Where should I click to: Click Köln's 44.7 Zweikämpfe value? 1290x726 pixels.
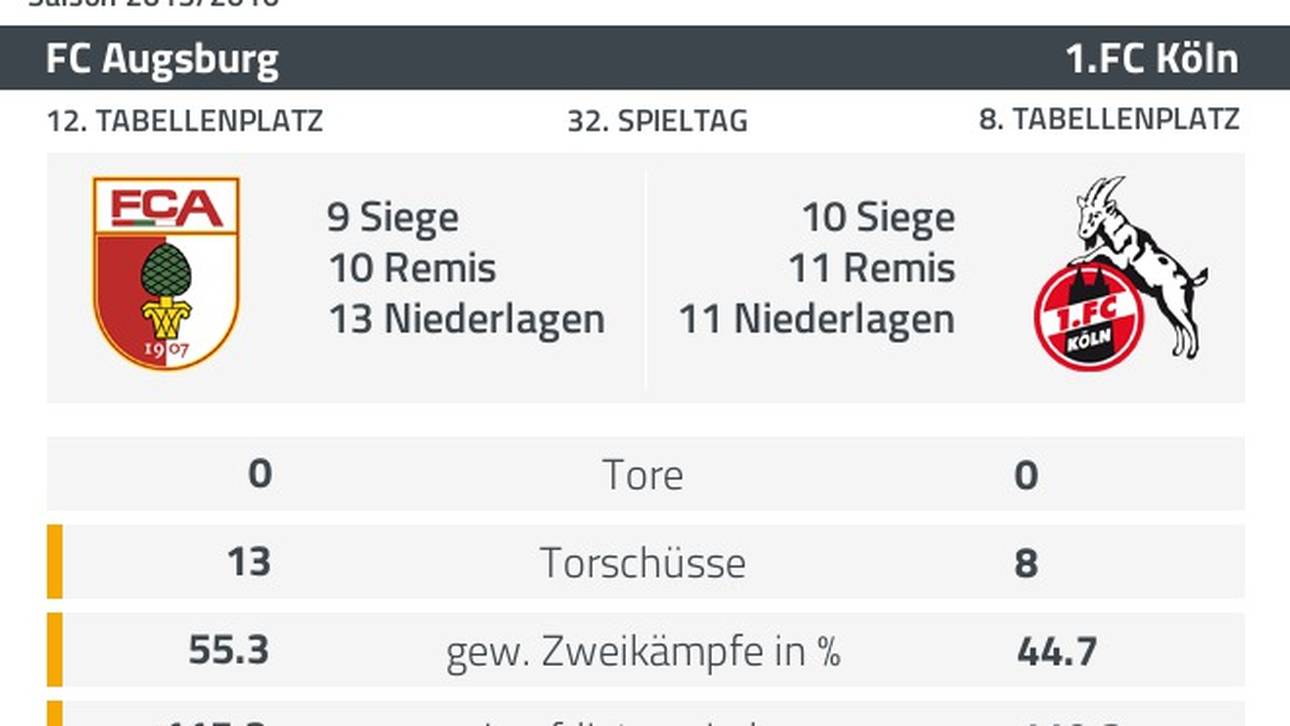click(x=1057, y=651)
